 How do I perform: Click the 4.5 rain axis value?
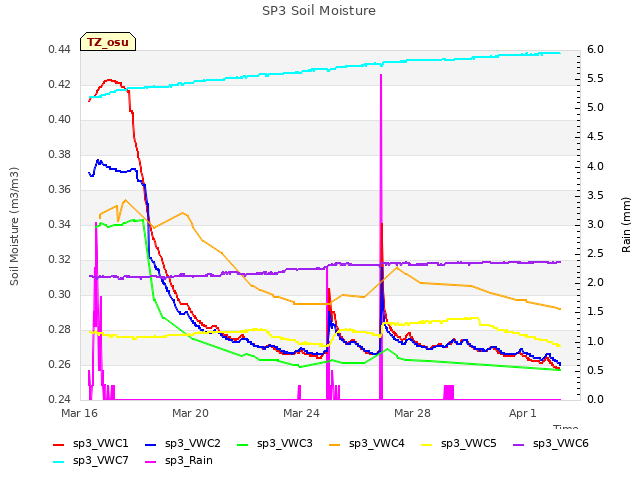pyautogui.click(x=596, y=137)
